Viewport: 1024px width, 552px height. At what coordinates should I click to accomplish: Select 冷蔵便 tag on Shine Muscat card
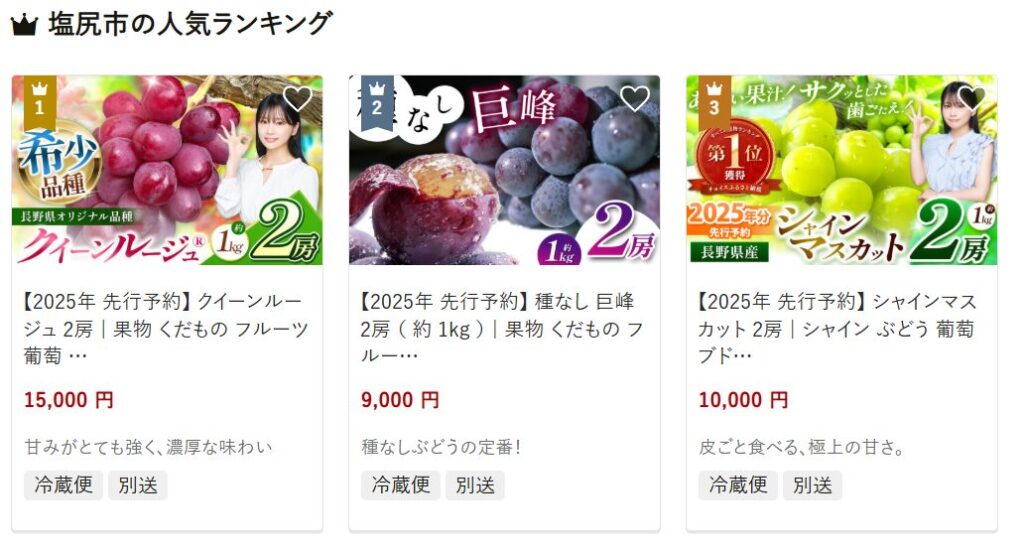738,485
